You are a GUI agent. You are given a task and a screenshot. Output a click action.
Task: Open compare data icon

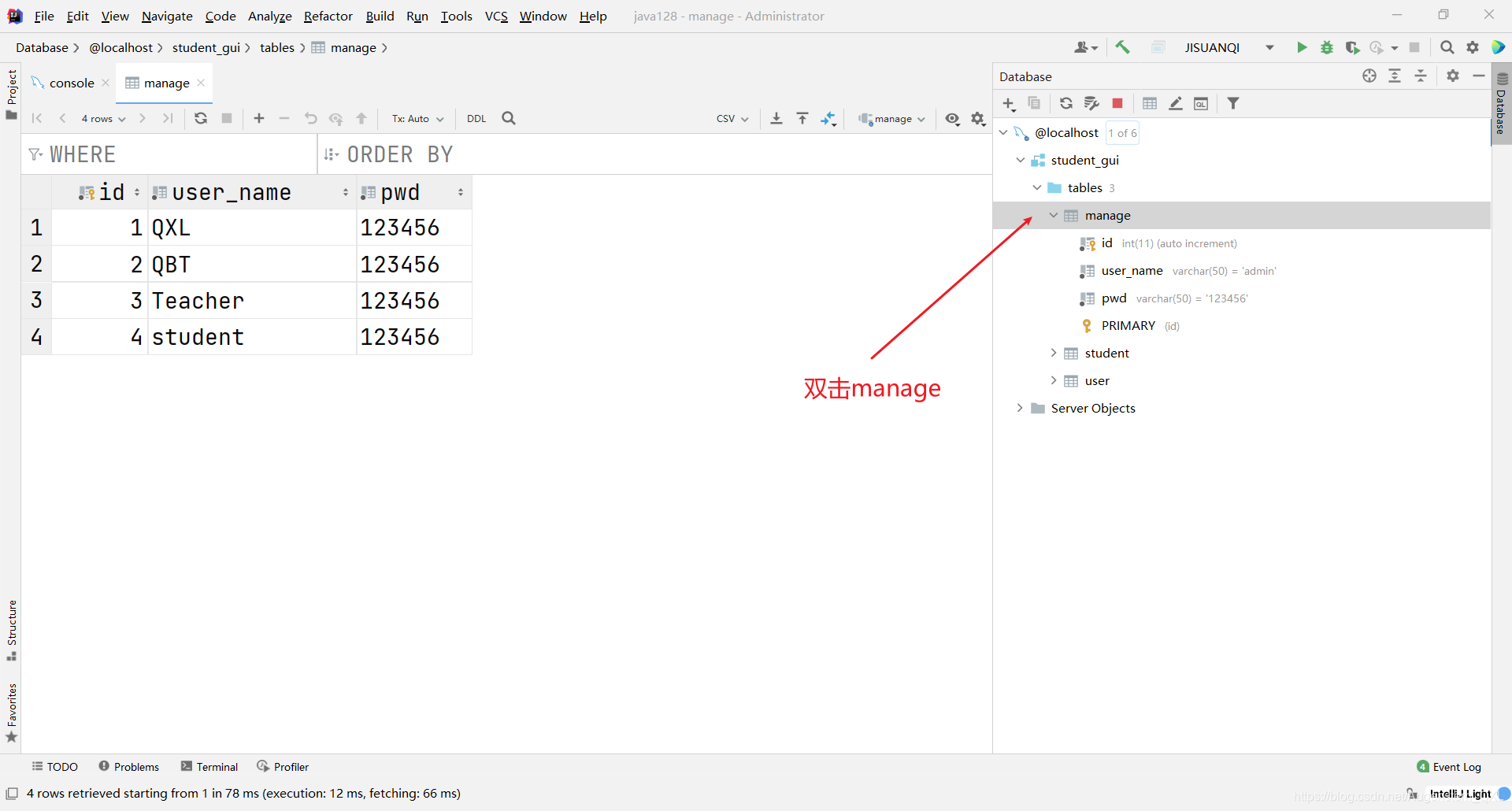828,118
